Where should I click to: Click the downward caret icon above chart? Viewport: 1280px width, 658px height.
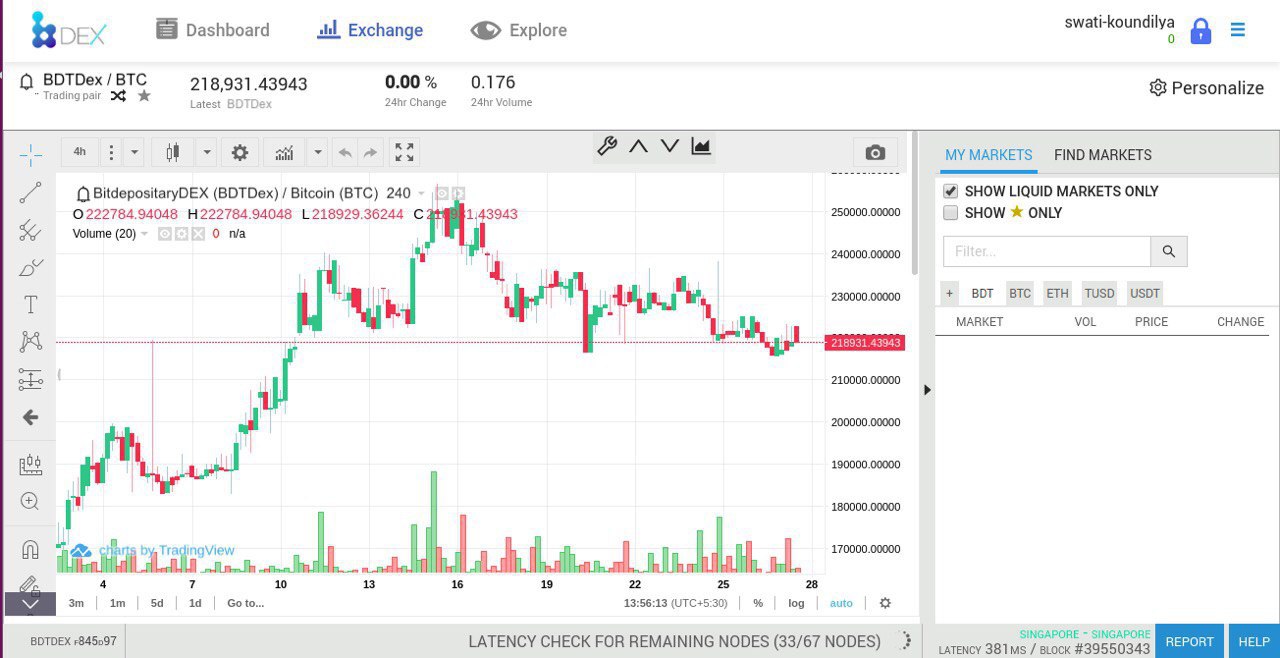pos(670,146)
